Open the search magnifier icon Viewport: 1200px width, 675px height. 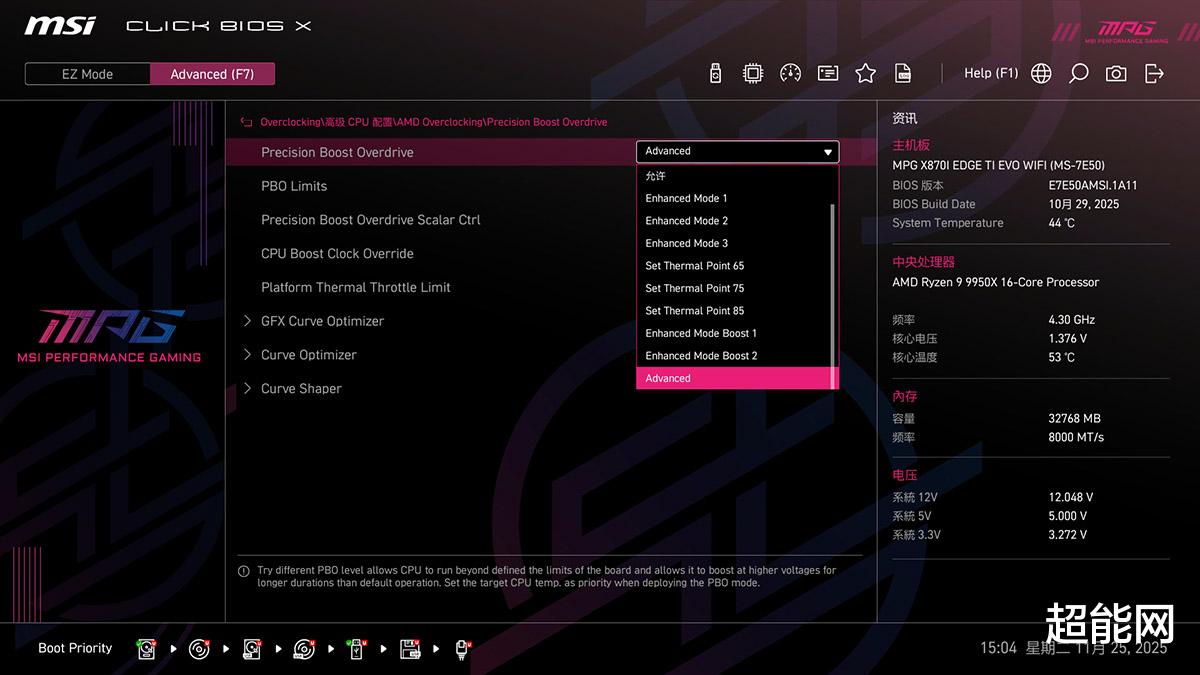pyautogui.click(x=1078, y=73)
